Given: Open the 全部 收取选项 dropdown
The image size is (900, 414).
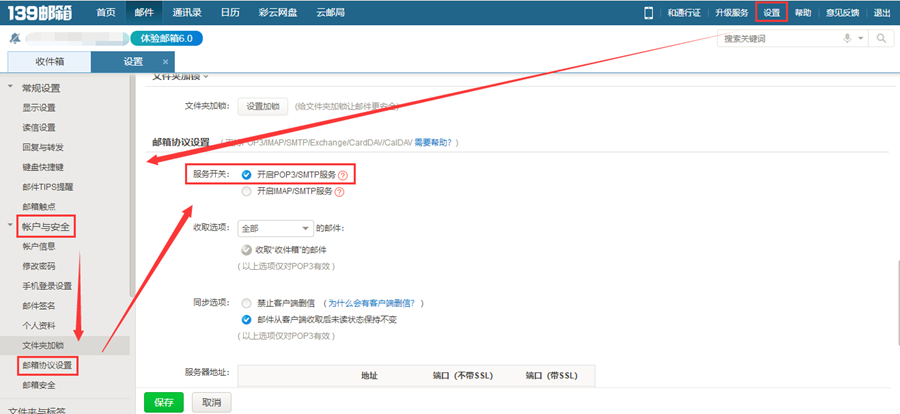Looking at the screenshot, I should click(276, 229).
